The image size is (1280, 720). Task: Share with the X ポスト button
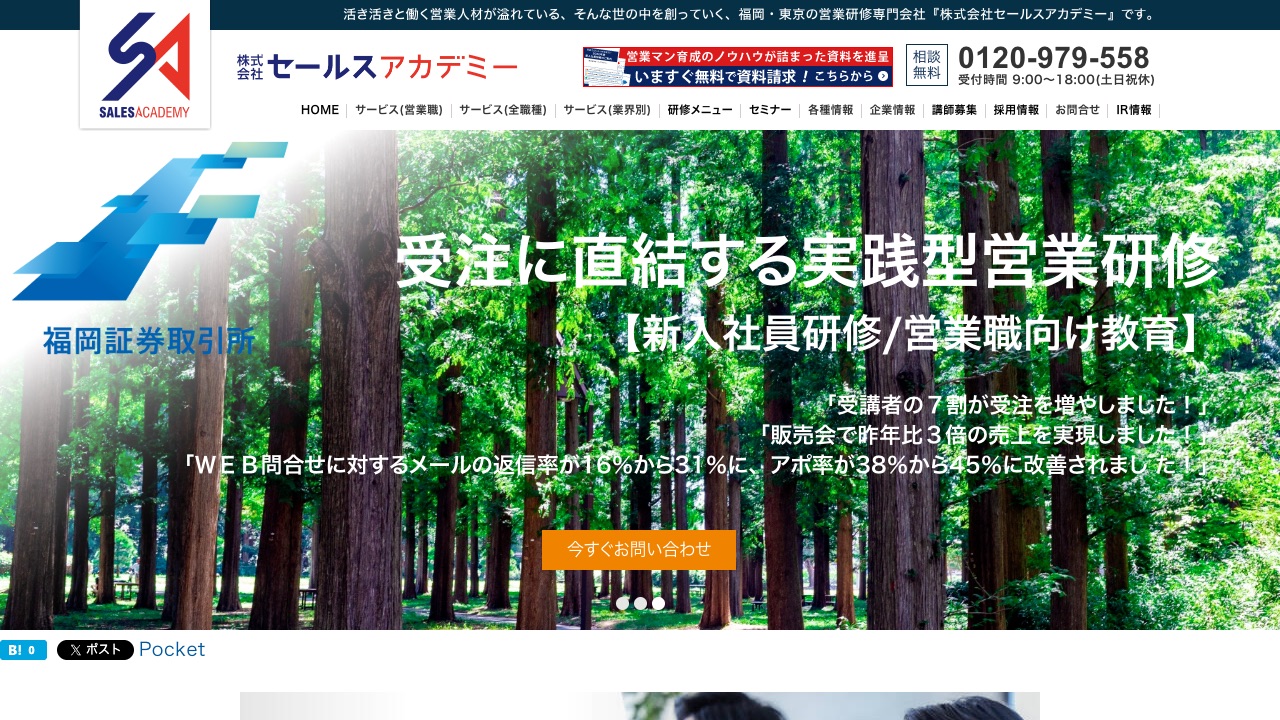coord(95,650)
